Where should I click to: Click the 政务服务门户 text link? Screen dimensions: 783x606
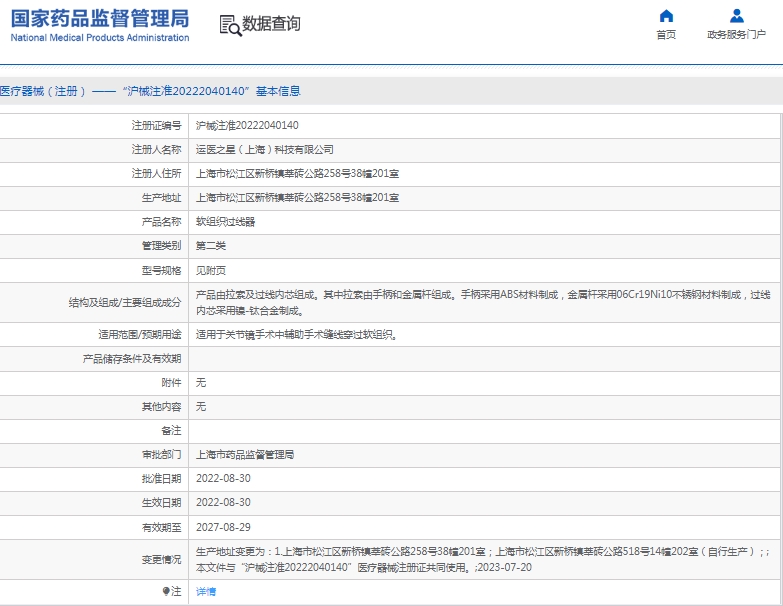click(x=736, y=34)
